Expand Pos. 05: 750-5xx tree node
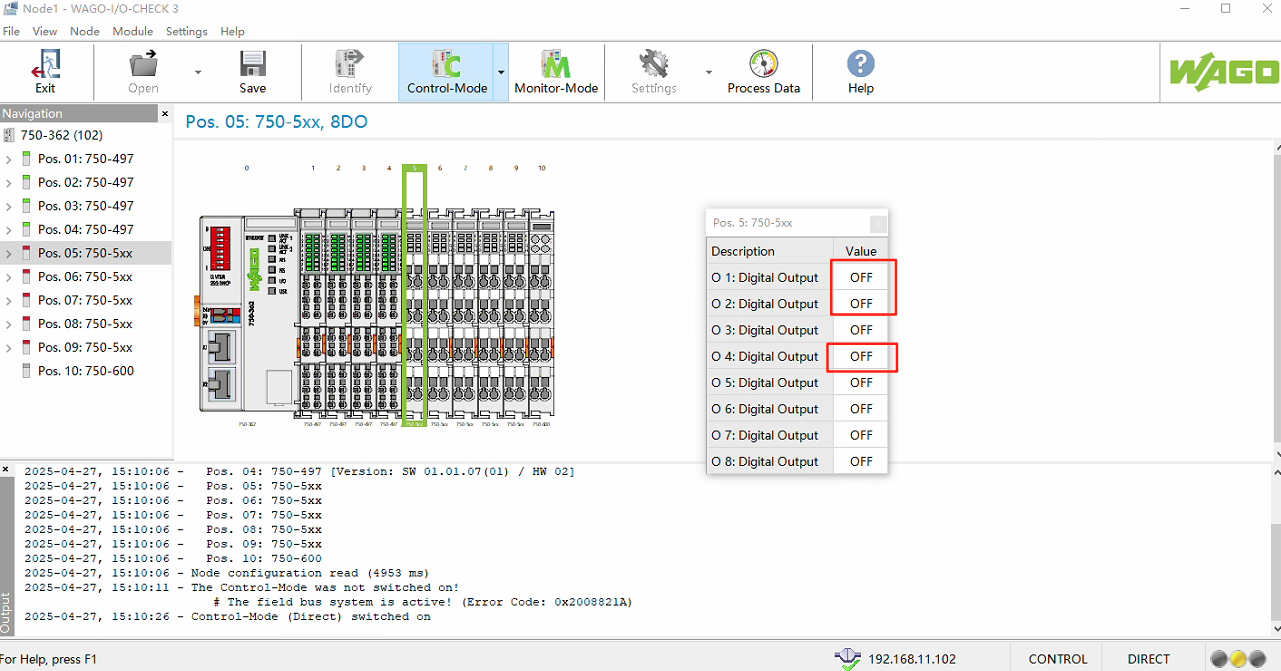1281x671 pixels. pos(9,254)
